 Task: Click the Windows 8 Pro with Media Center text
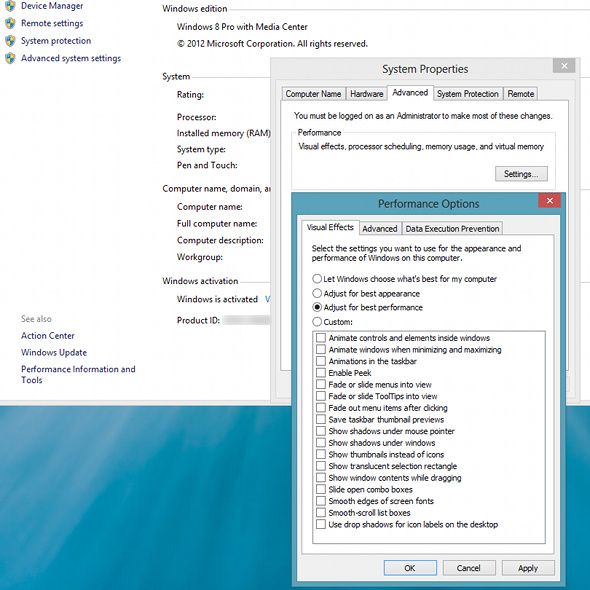(x=242, y=27)
